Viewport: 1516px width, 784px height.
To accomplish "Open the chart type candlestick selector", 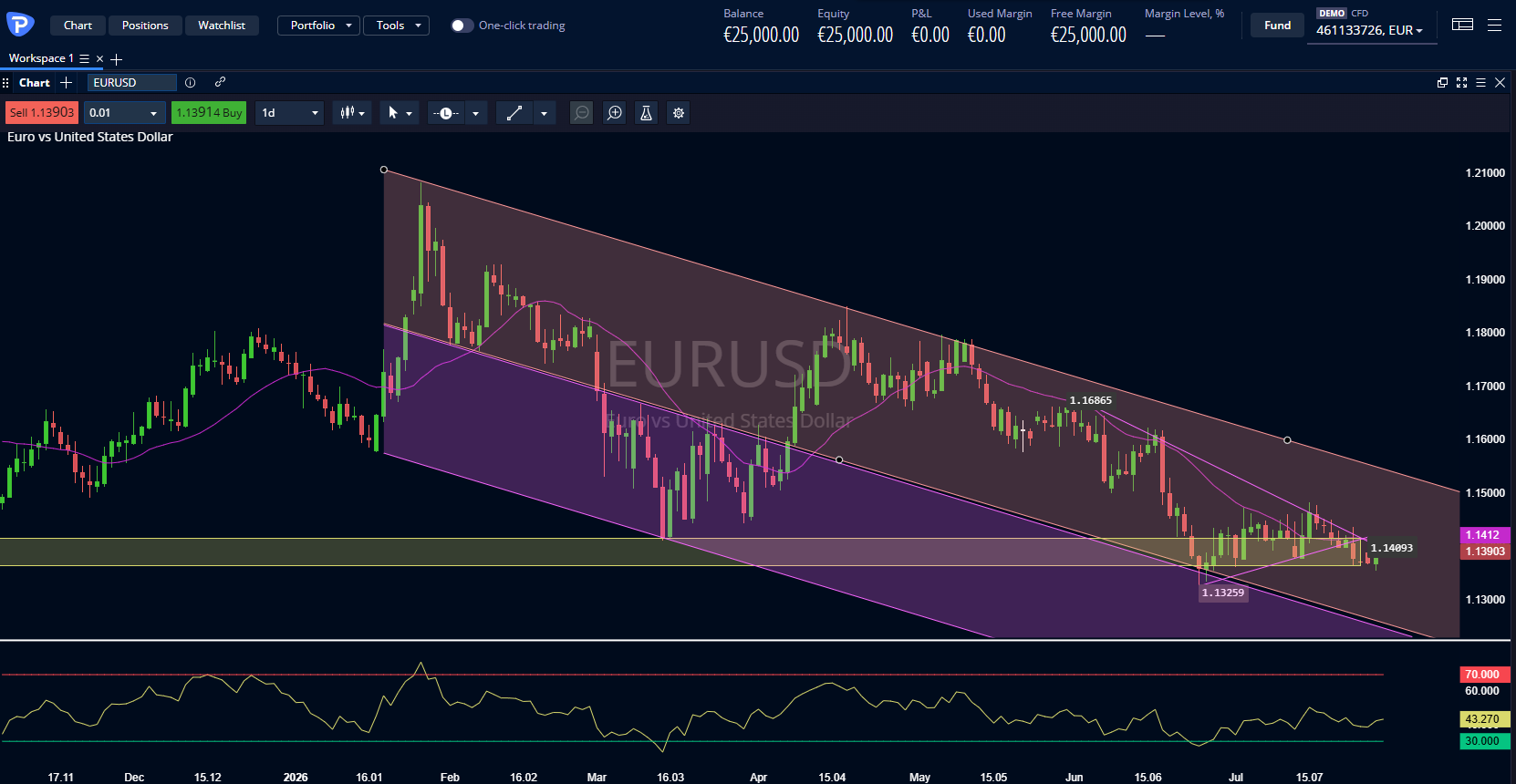I will click(352, 113).
